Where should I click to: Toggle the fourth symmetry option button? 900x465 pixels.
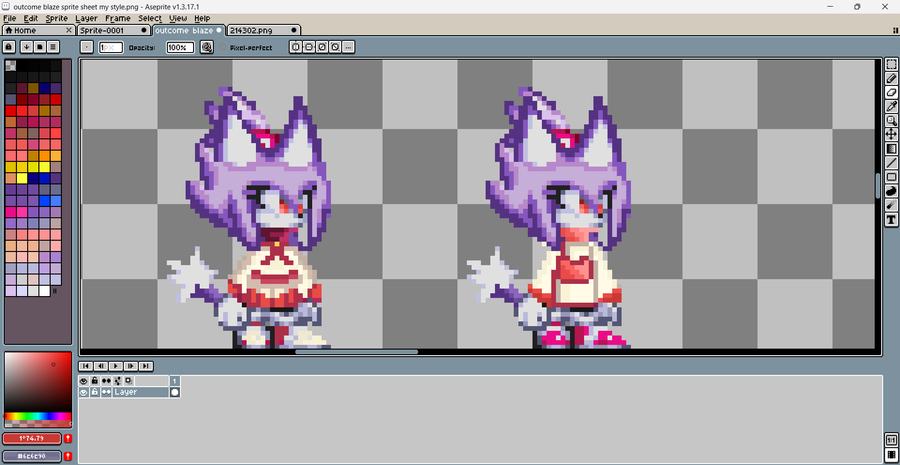335,47
